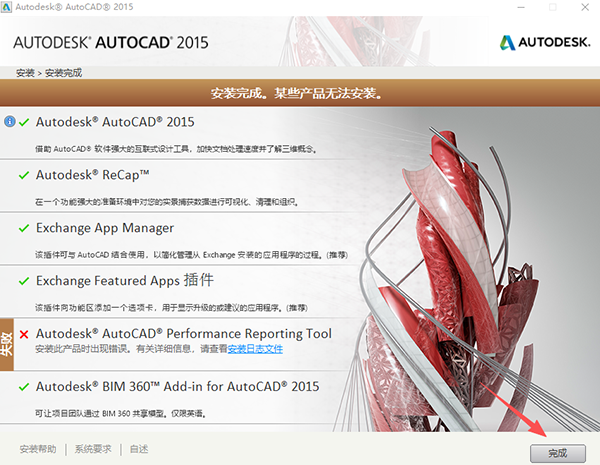Select the AutoCAD Performance Reporting Tool name

tap(183, 333)
